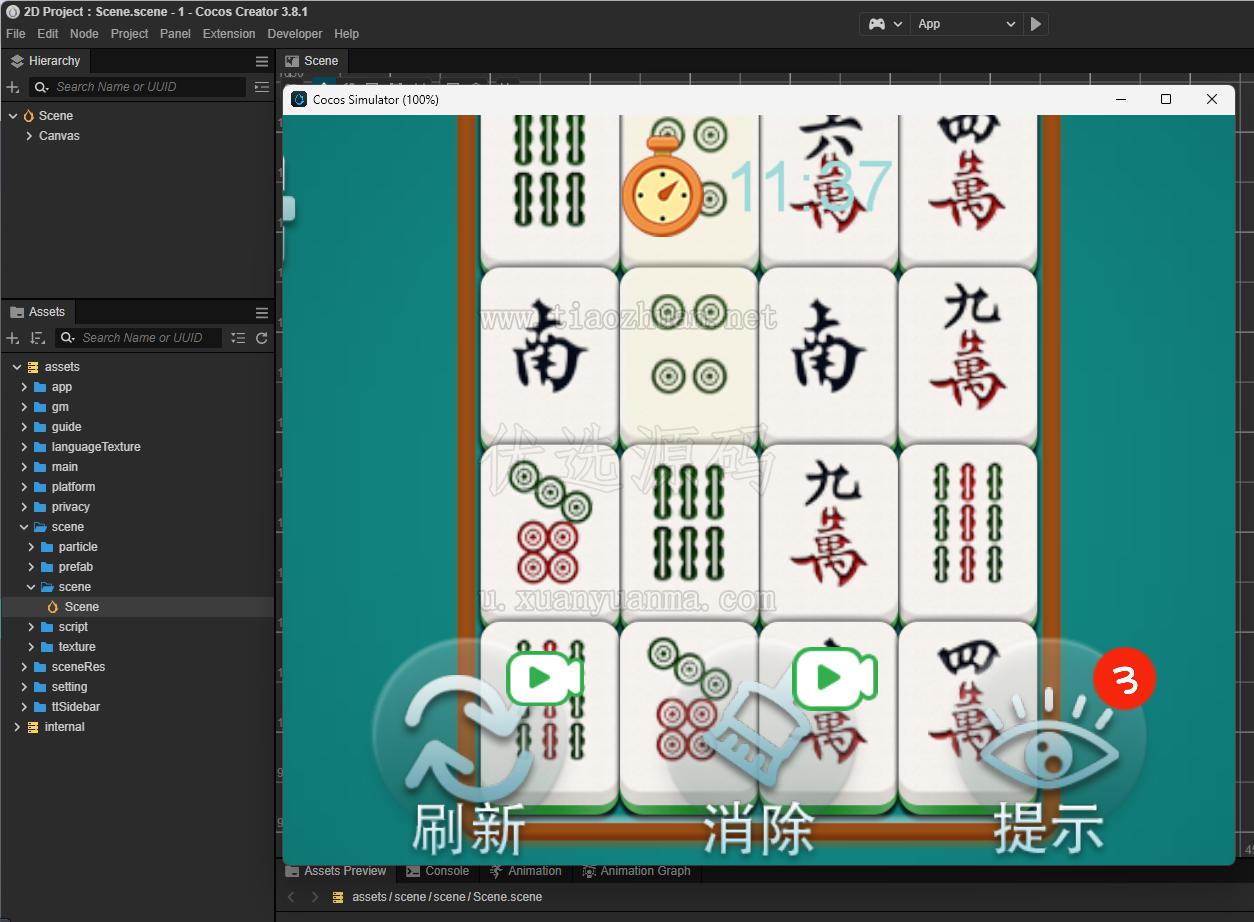Select the Canvas node
This screenshot has width=1254, height=922.
pyautogui.click(x=59, y=136)
